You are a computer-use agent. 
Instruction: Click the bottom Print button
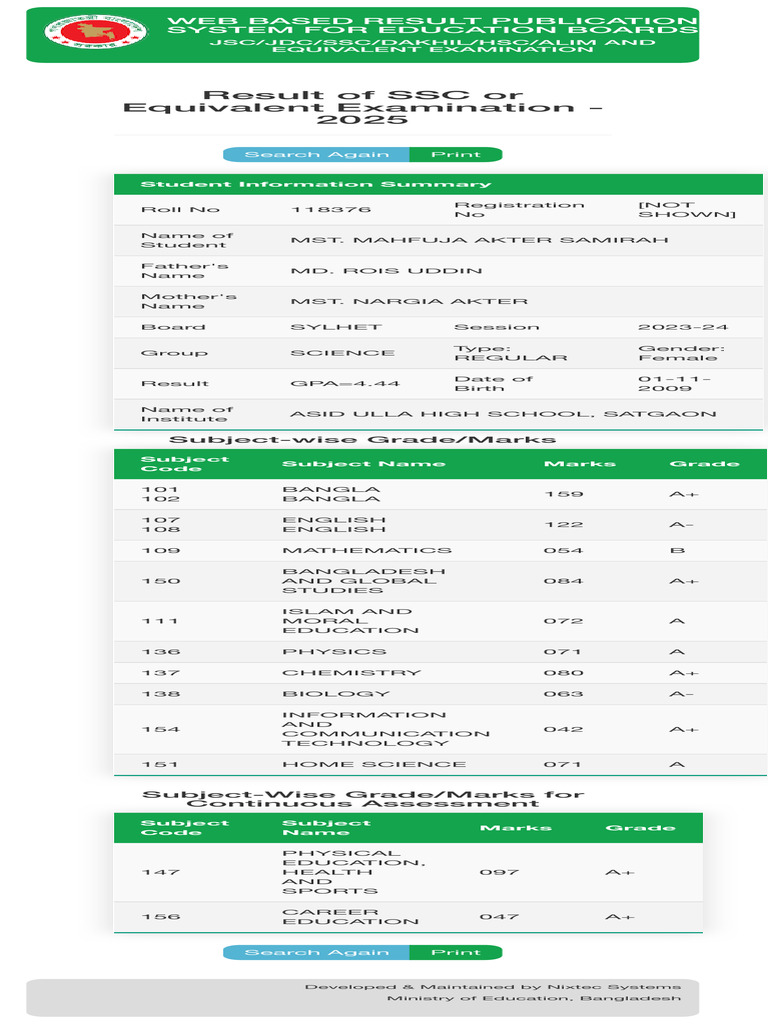click(x=456, y=953)
